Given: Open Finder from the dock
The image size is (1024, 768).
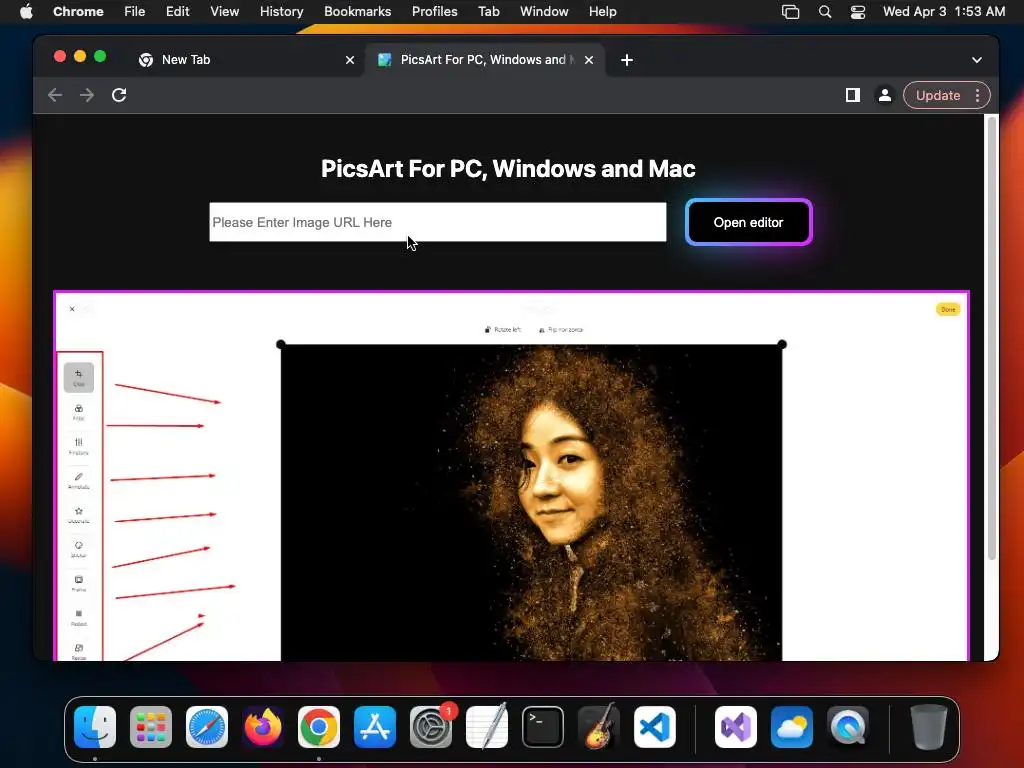Looking at the screenshot, I should [x=95, y=727].
